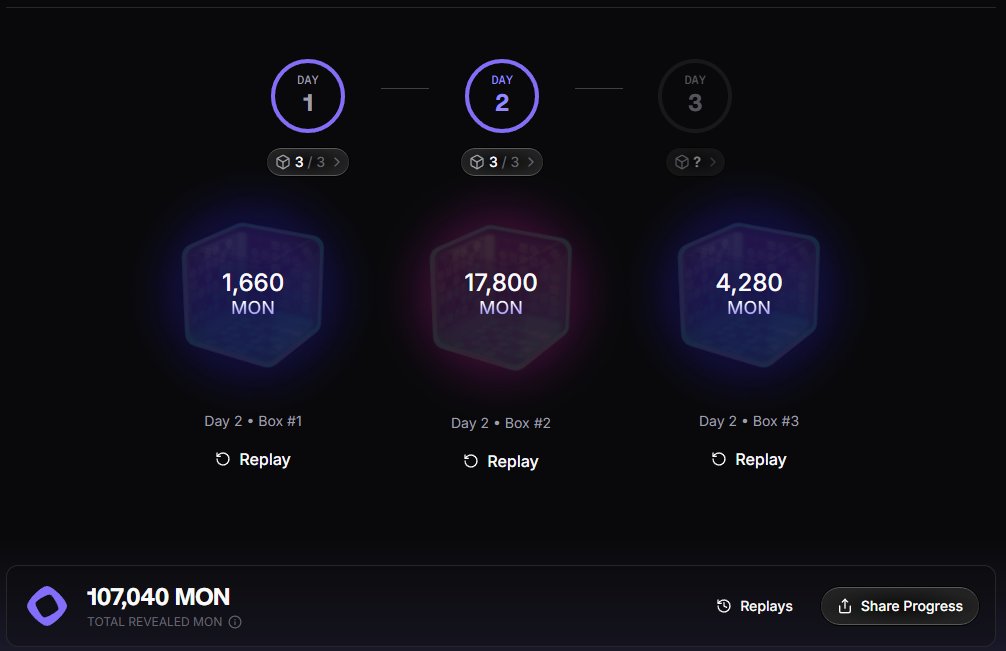1006x651 pixels.
Task: Click the cube icon in Day 1 pill
Action: click(282, 162)
